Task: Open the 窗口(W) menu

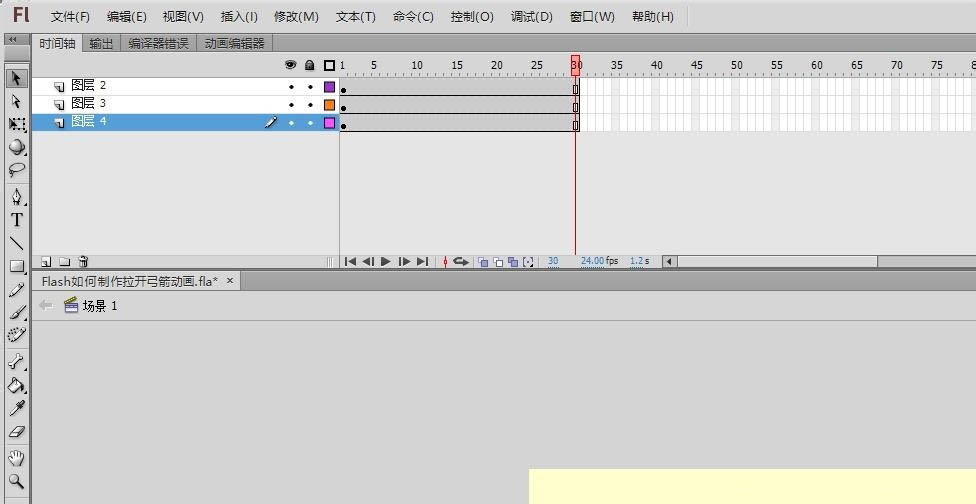Action: 592,17
